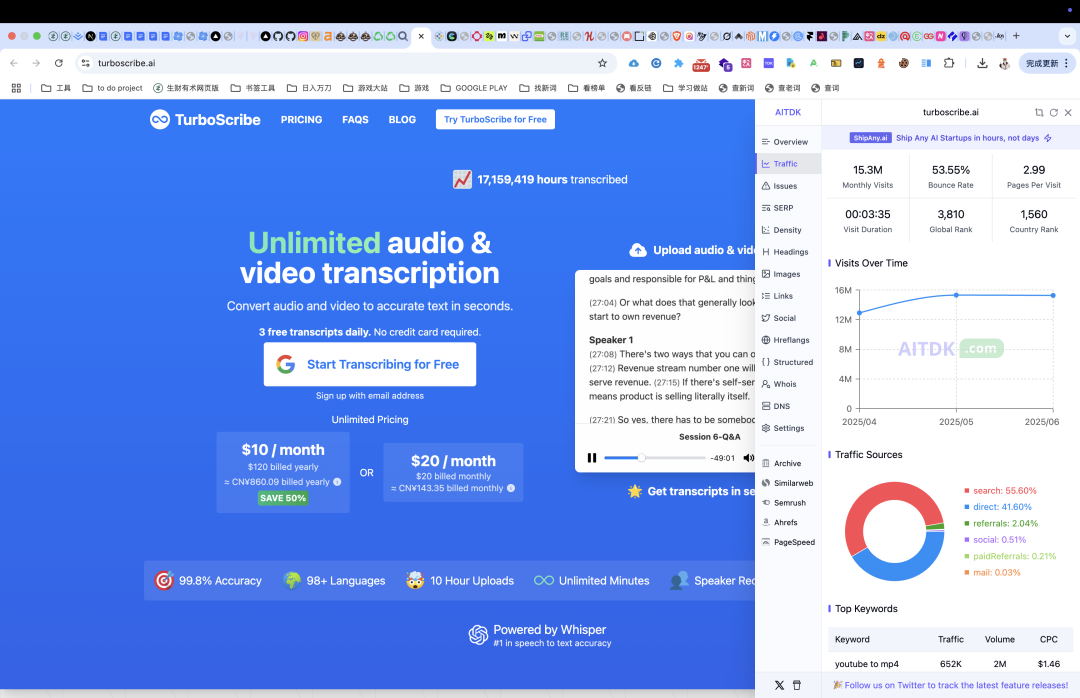Viewport: 1080px width, 698px height.
Task: Click the 2025/05 data point on visits chart
Action: click(956, 296)
